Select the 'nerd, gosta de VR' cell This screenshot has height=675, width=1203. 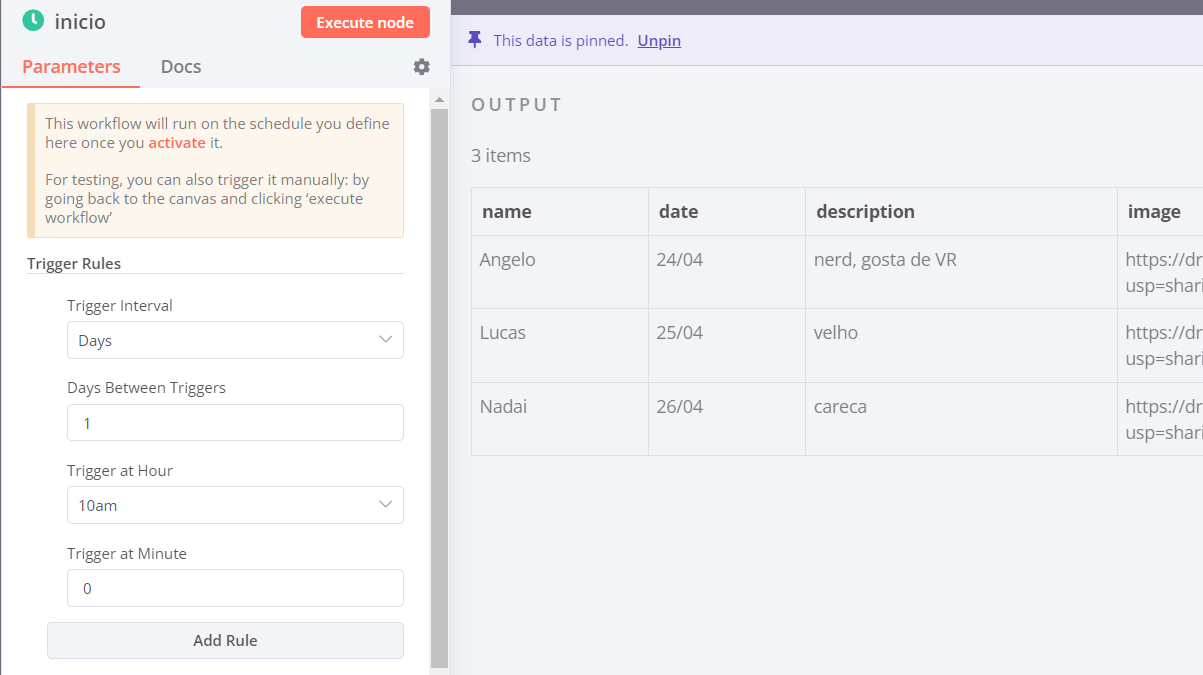pyautogui.click(x=885, y=260)
